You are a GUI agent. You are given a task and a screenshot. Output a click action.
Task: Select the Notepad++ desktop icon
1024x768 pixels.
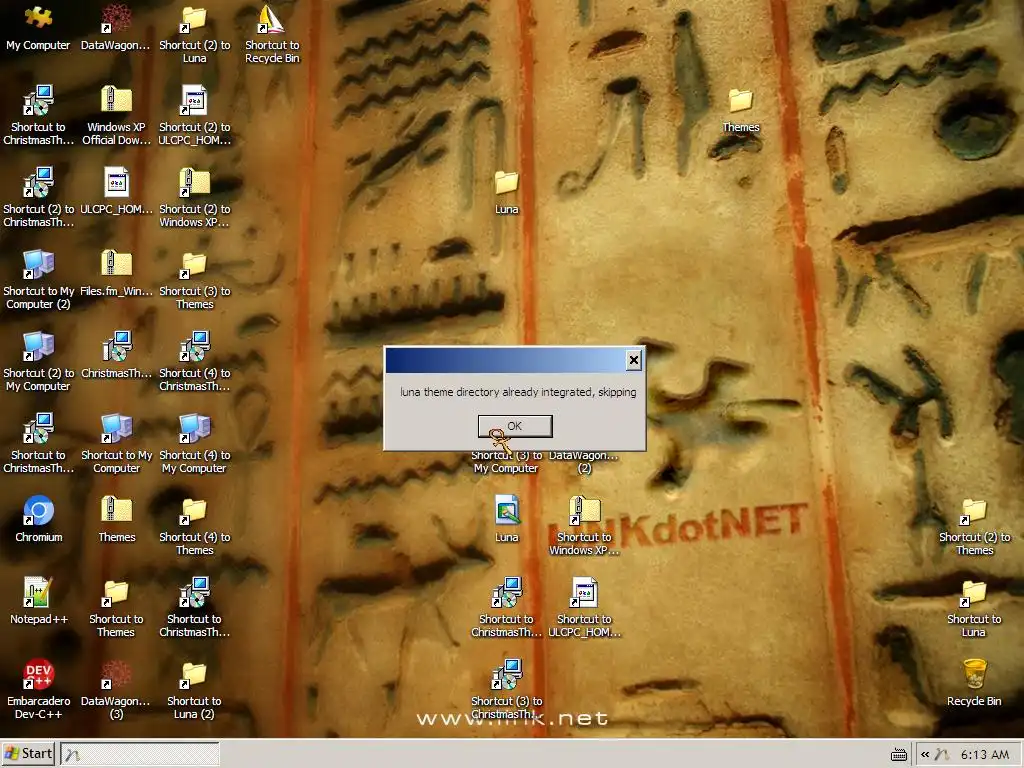pyautogui.click(x=39, y=601)
